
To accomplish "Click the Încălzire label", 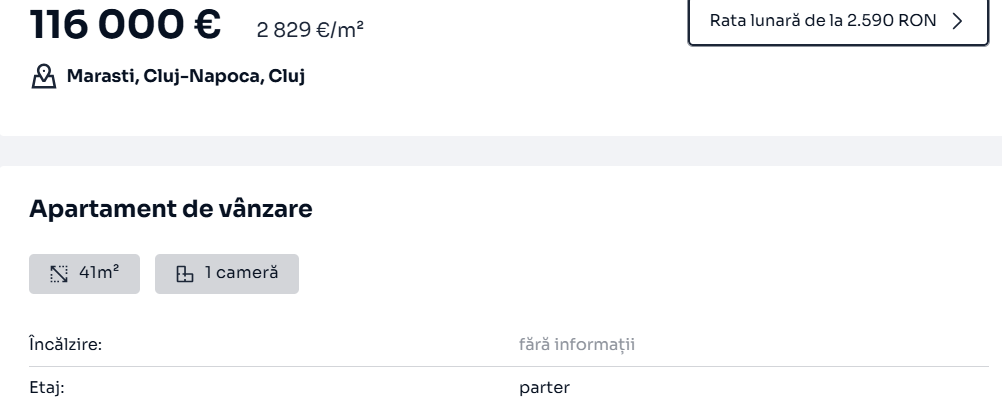I will [x=66, y=345].
